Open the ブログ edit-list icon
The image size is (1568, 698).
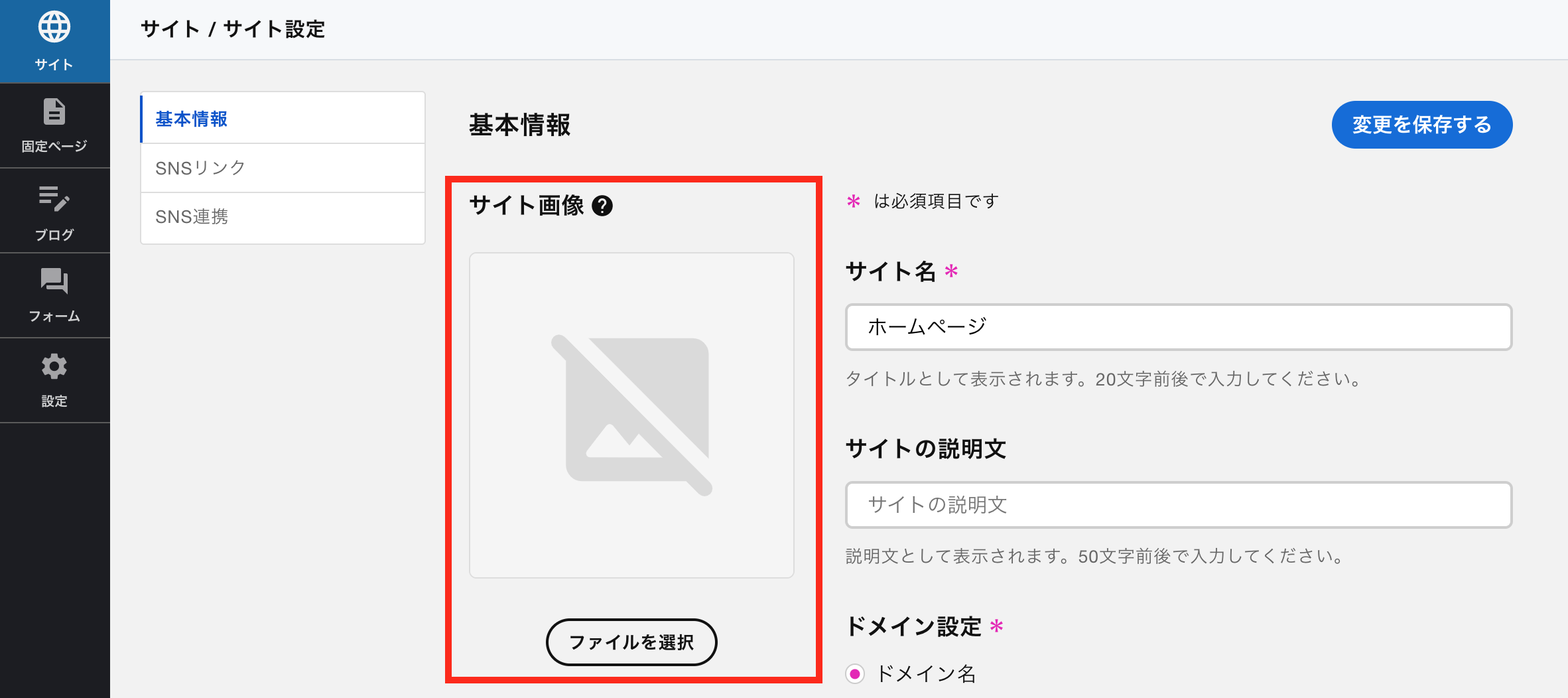pyautogui.click(x=54, y=198)
